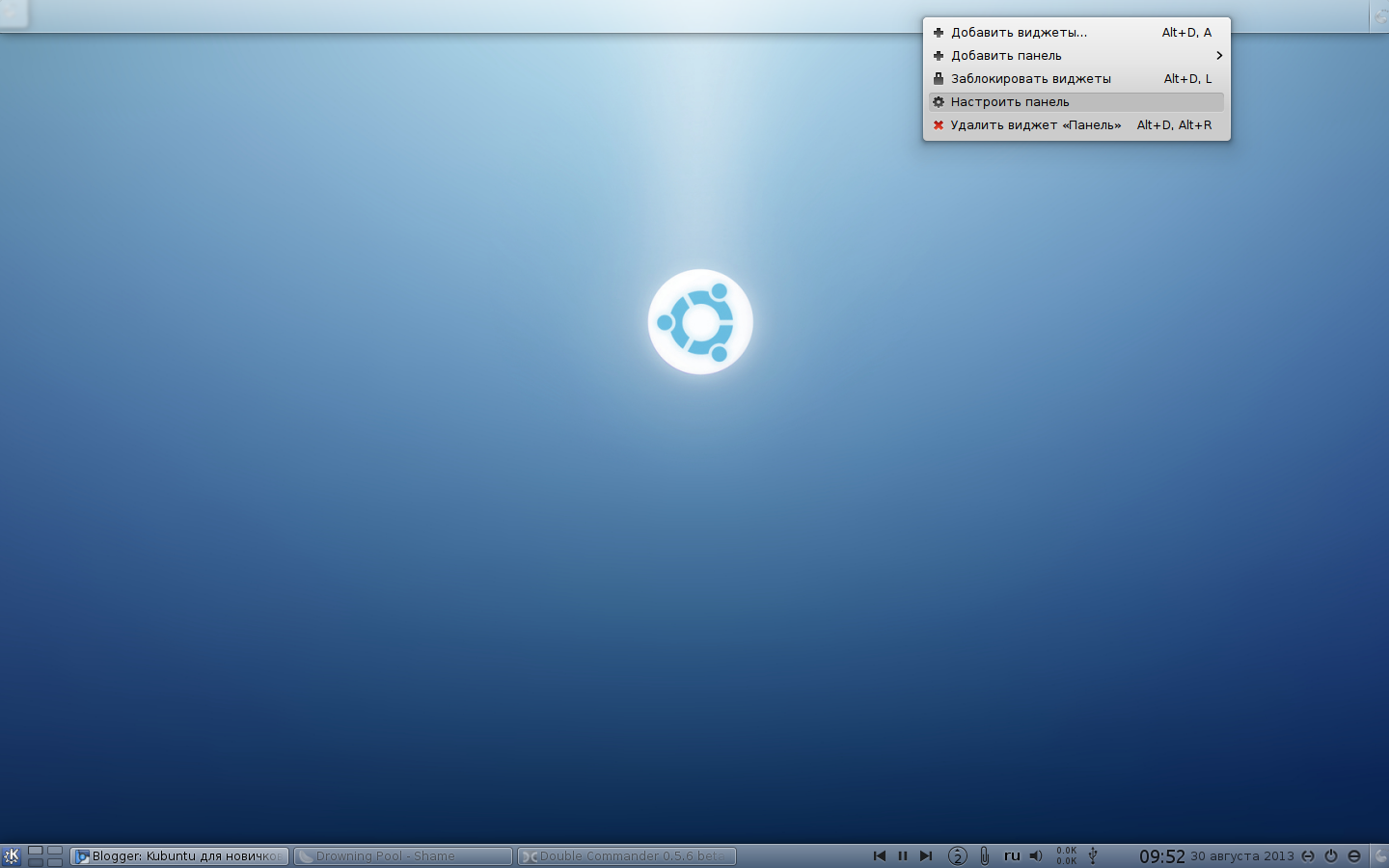Click circle icon with arrows left of power
The height and width of the screenshot is (868, 1389).
pos(1308,855)
